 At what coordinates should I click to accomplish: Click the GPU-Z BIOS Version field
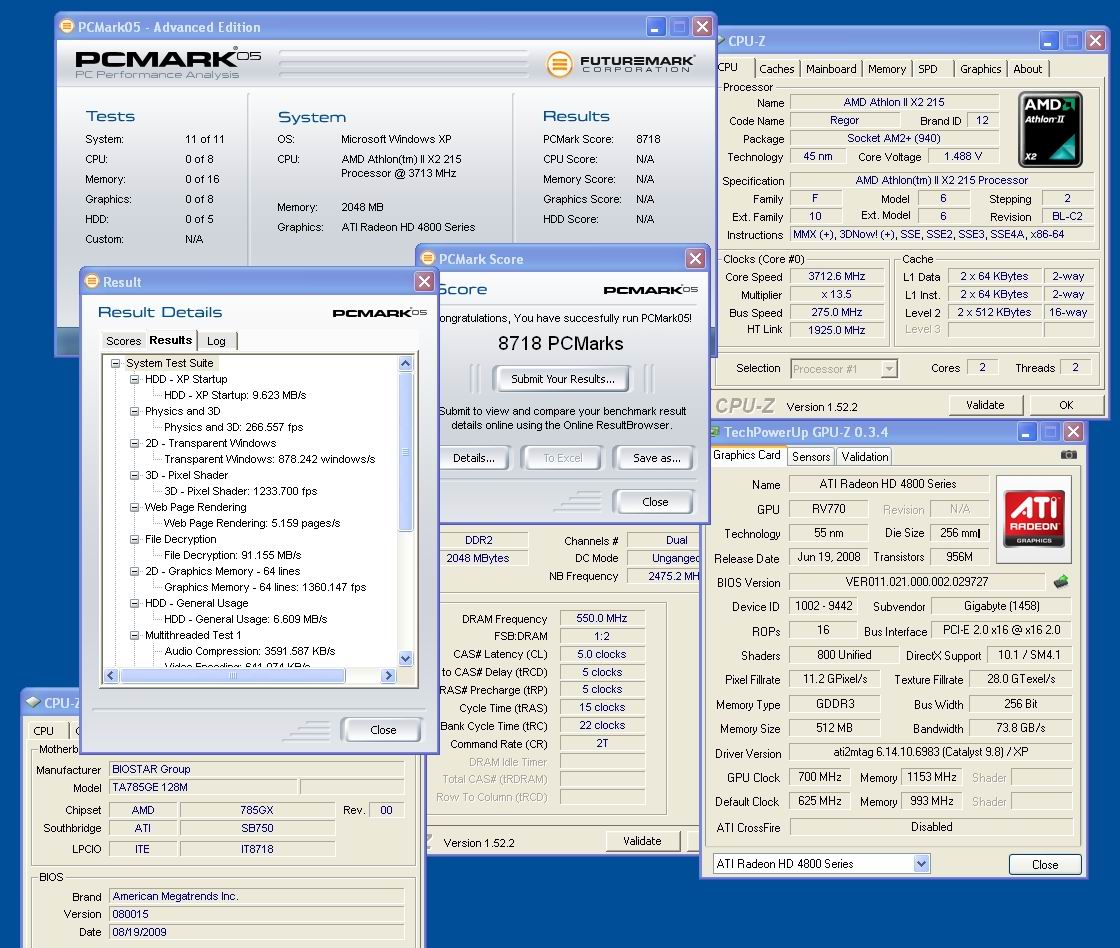(916, 582)
